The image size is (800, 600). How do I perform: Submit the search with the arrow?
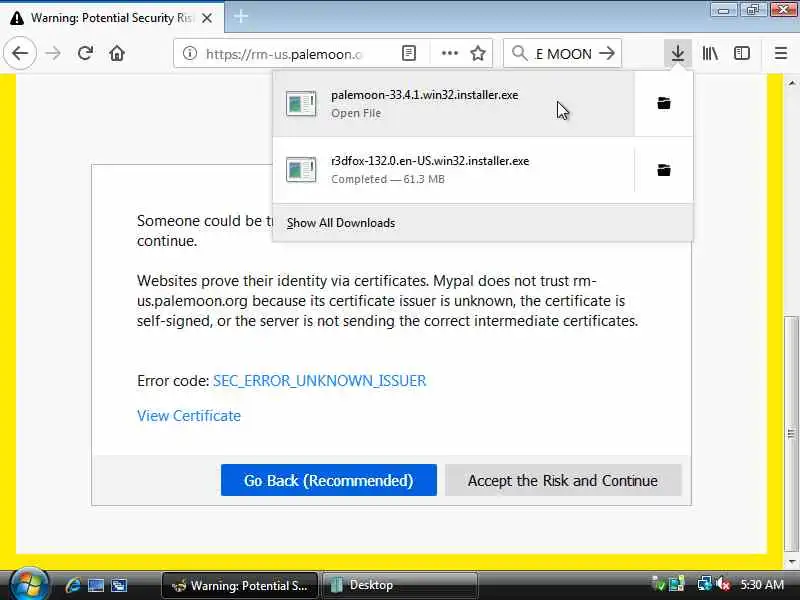click(607, 53)
